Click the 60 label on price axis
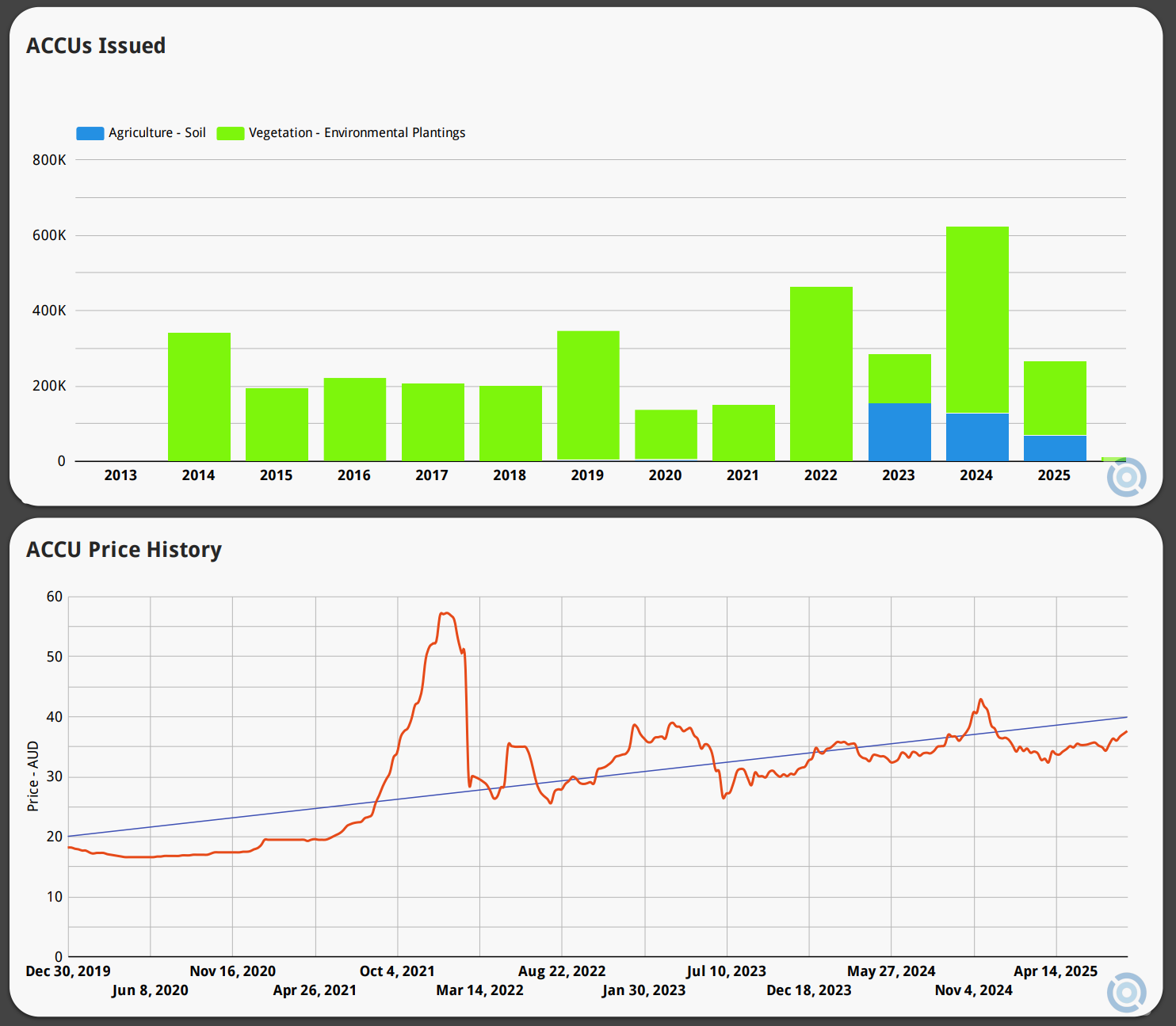The width and height of the screenshot is (1176, 1026). click(x=55, y=597)
